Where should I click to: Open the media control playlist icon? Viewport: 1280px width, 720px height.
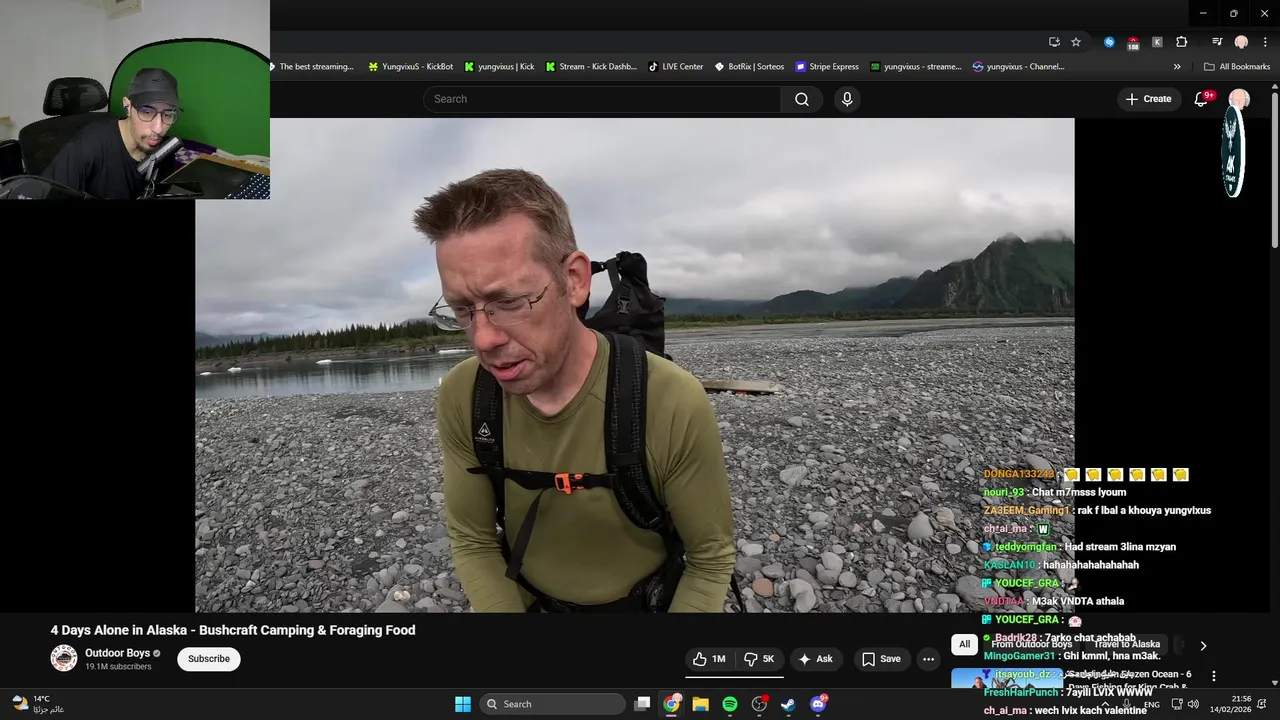1217,42
